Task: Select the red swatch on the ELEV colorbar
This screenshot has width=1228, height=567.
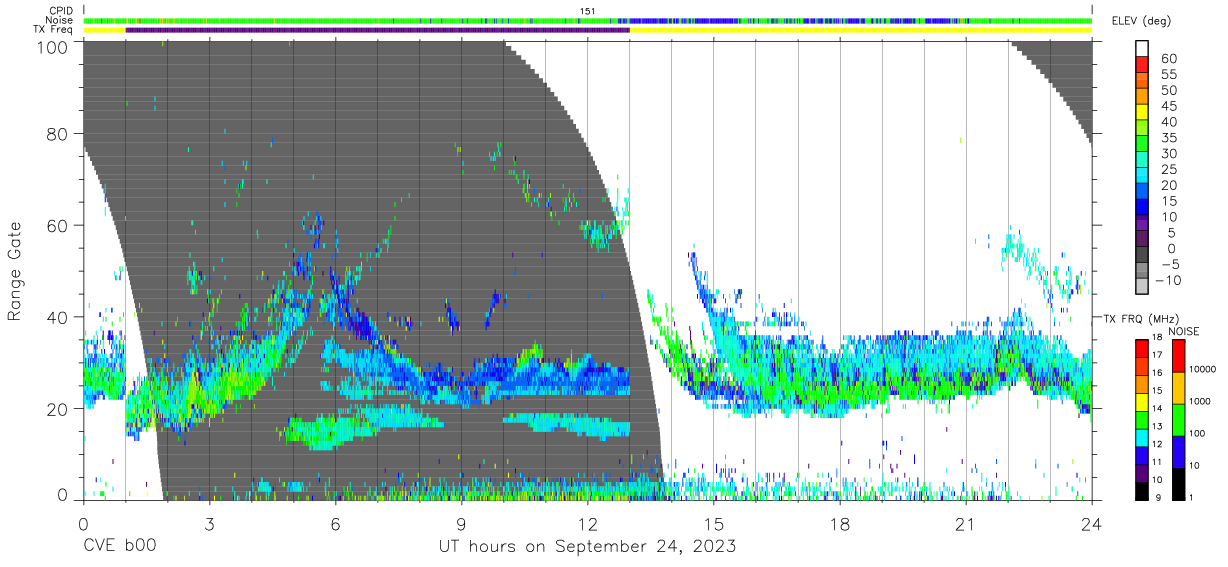Action: click(x=1141, y=64)
